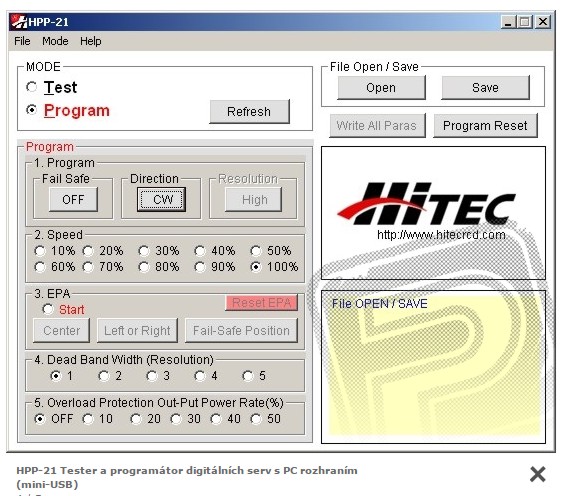Image resolution: width=563 pixels, height=496 pixels.
Task: Click the hitecrcd.com website URL
Action: click(x=441, y=235)
